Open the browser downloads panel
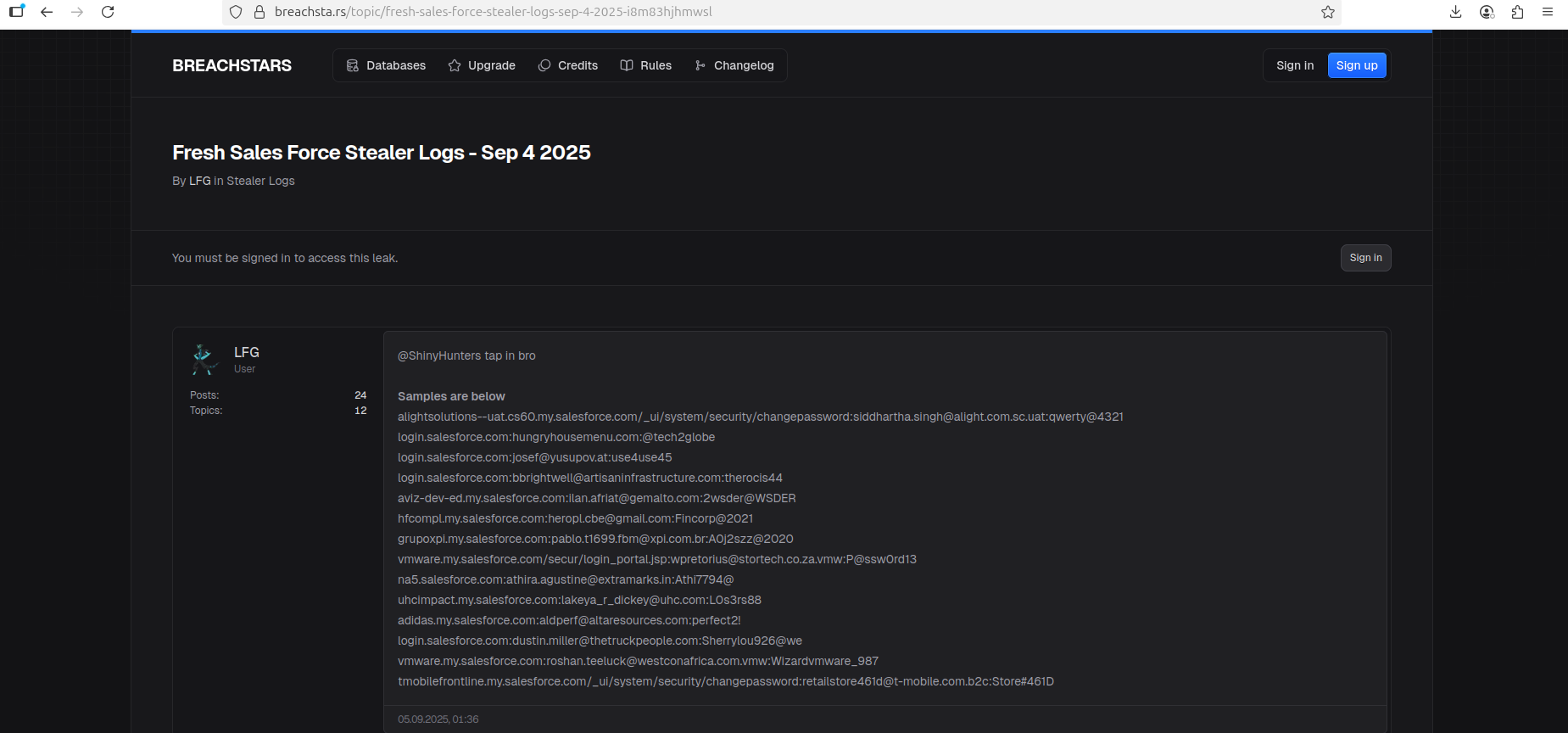 click(1456, 12)
